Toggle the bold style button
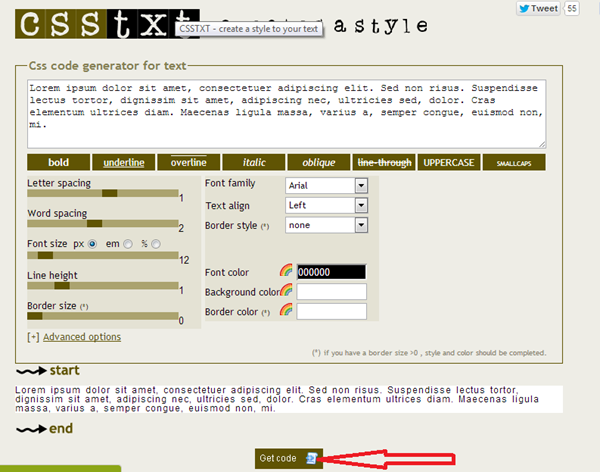This screenshot has width=600, height=472. pos(59,162)
